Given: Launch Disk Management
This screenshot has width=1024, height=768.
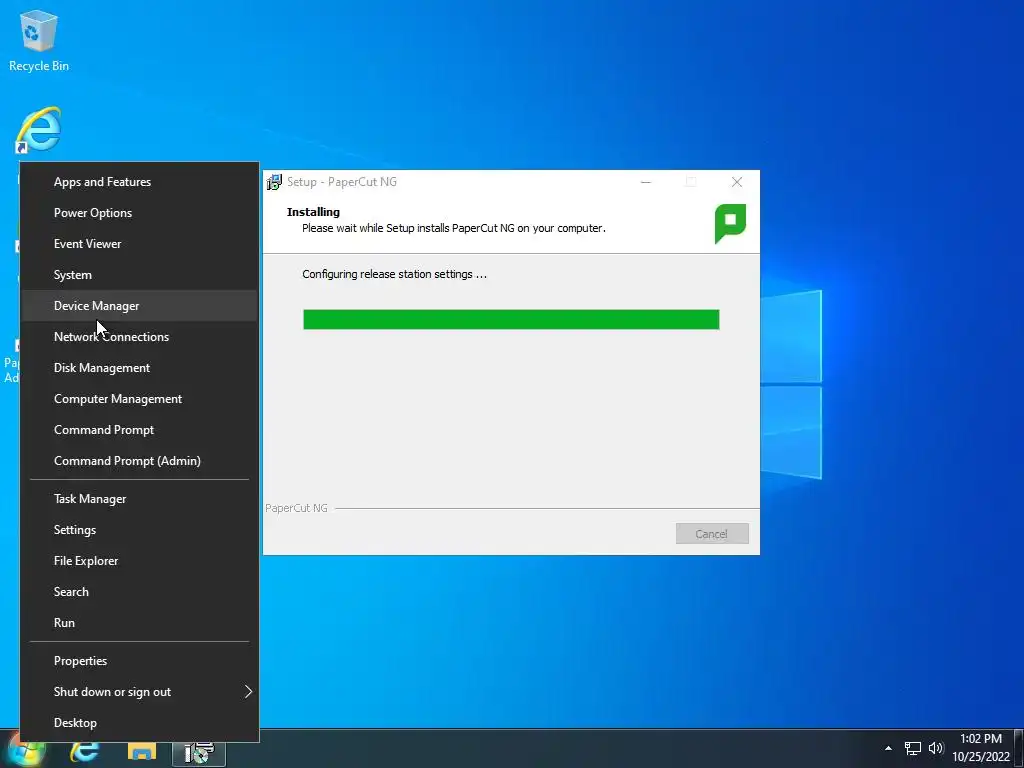Looking at the screenshot, I should tap(140, 368).
